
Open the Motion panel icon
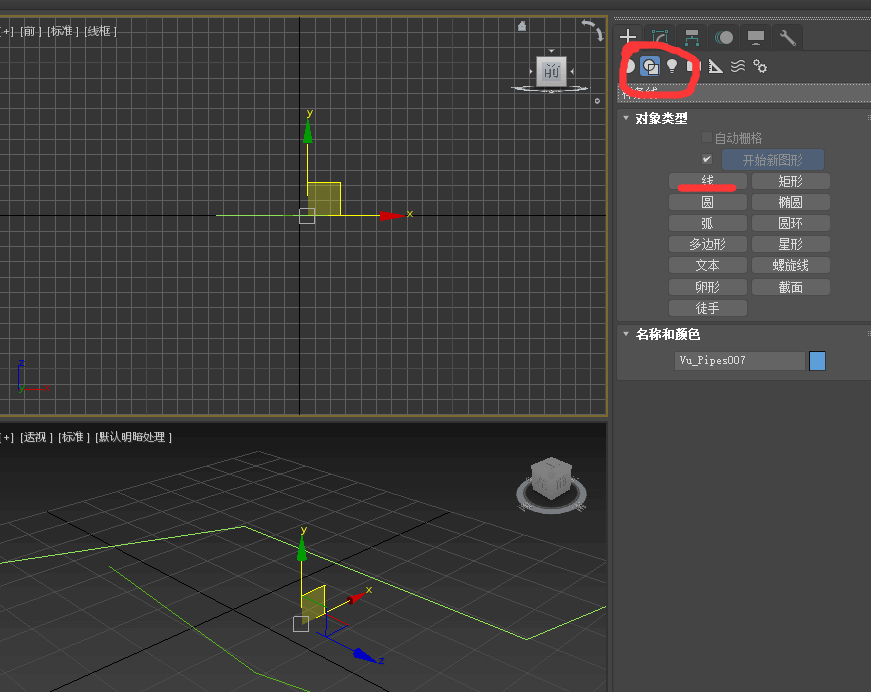[x=724, y=38]
